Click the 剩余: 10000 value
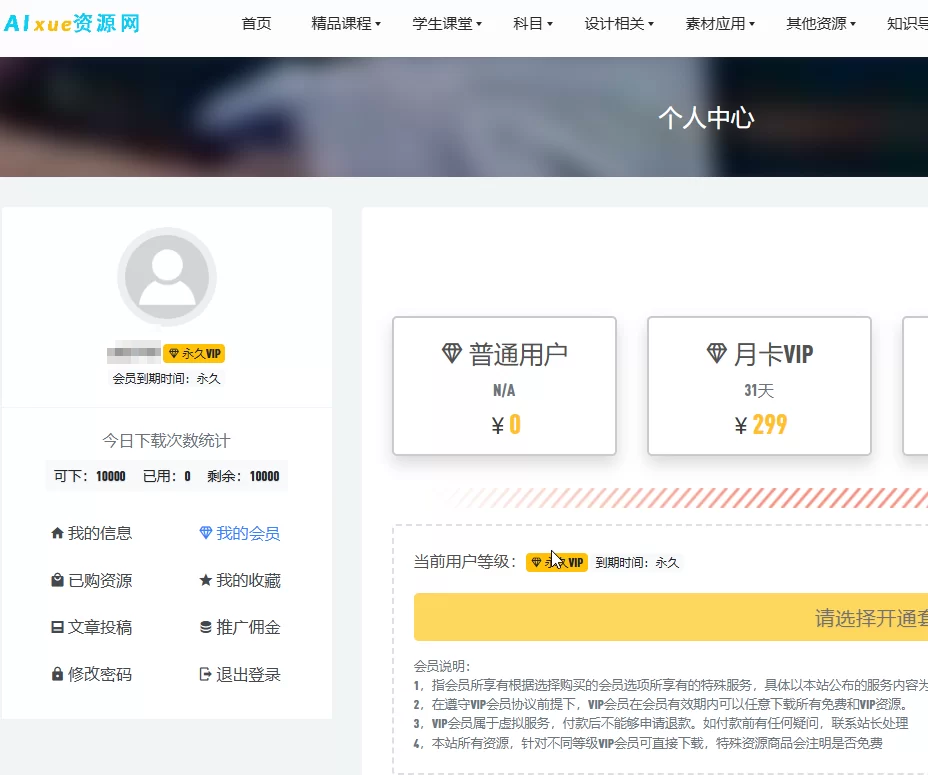This screenshot has height=775, width=928. click(x=243, y=476)
